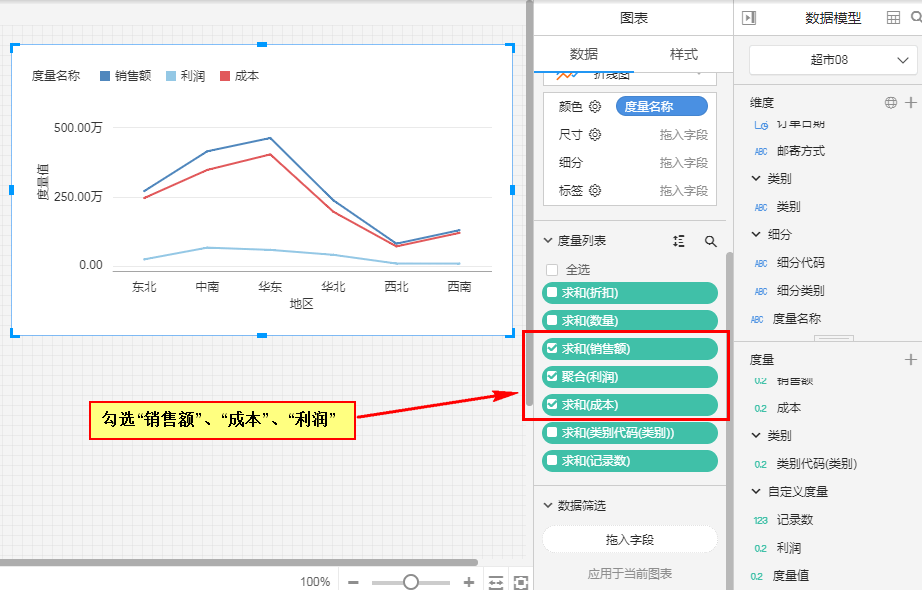Select the 数据 tab

pyautogui.click(x=584, y=54)
